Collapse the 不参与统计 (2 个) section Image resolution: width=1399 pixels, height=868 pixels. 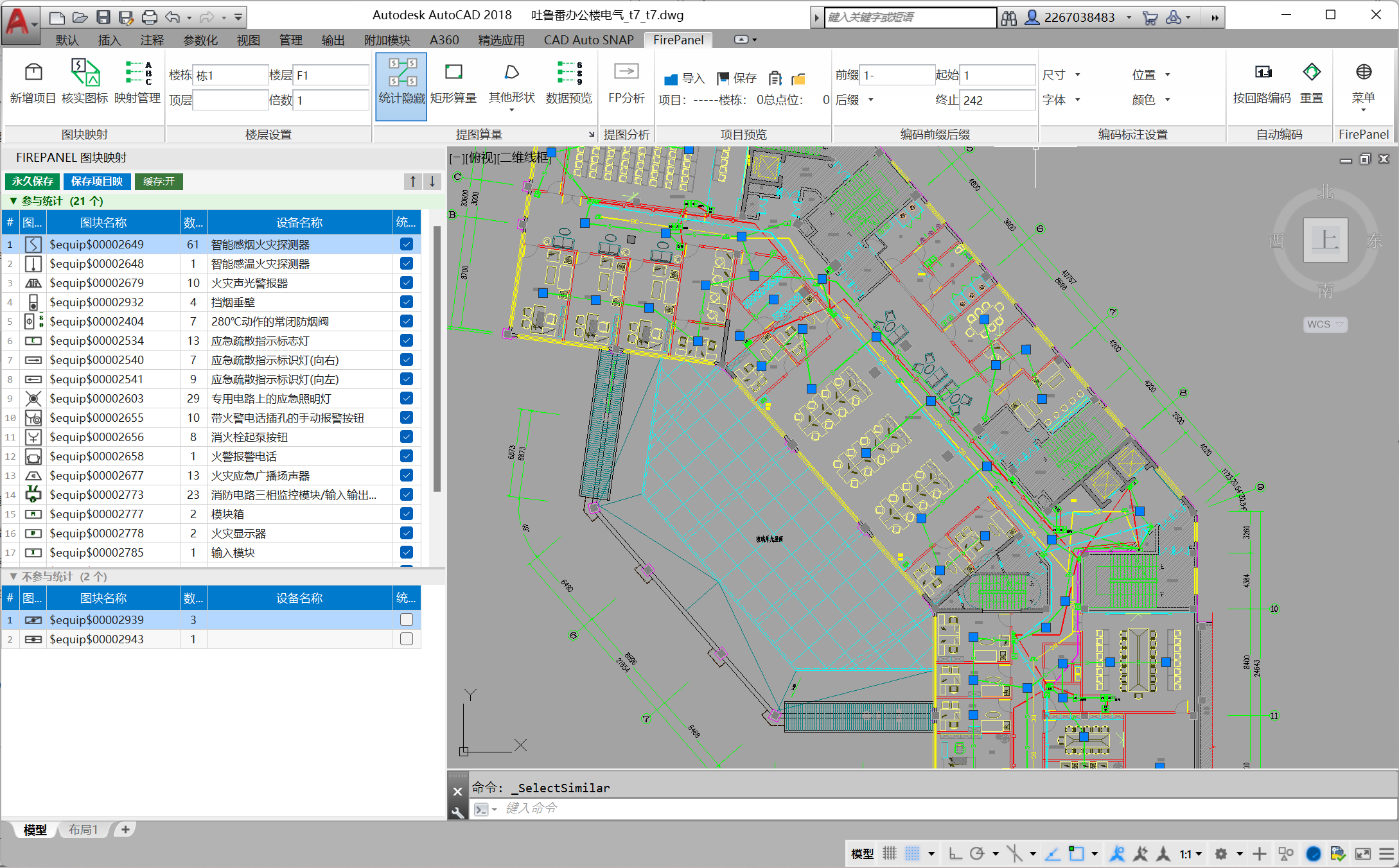click(13, 577)
